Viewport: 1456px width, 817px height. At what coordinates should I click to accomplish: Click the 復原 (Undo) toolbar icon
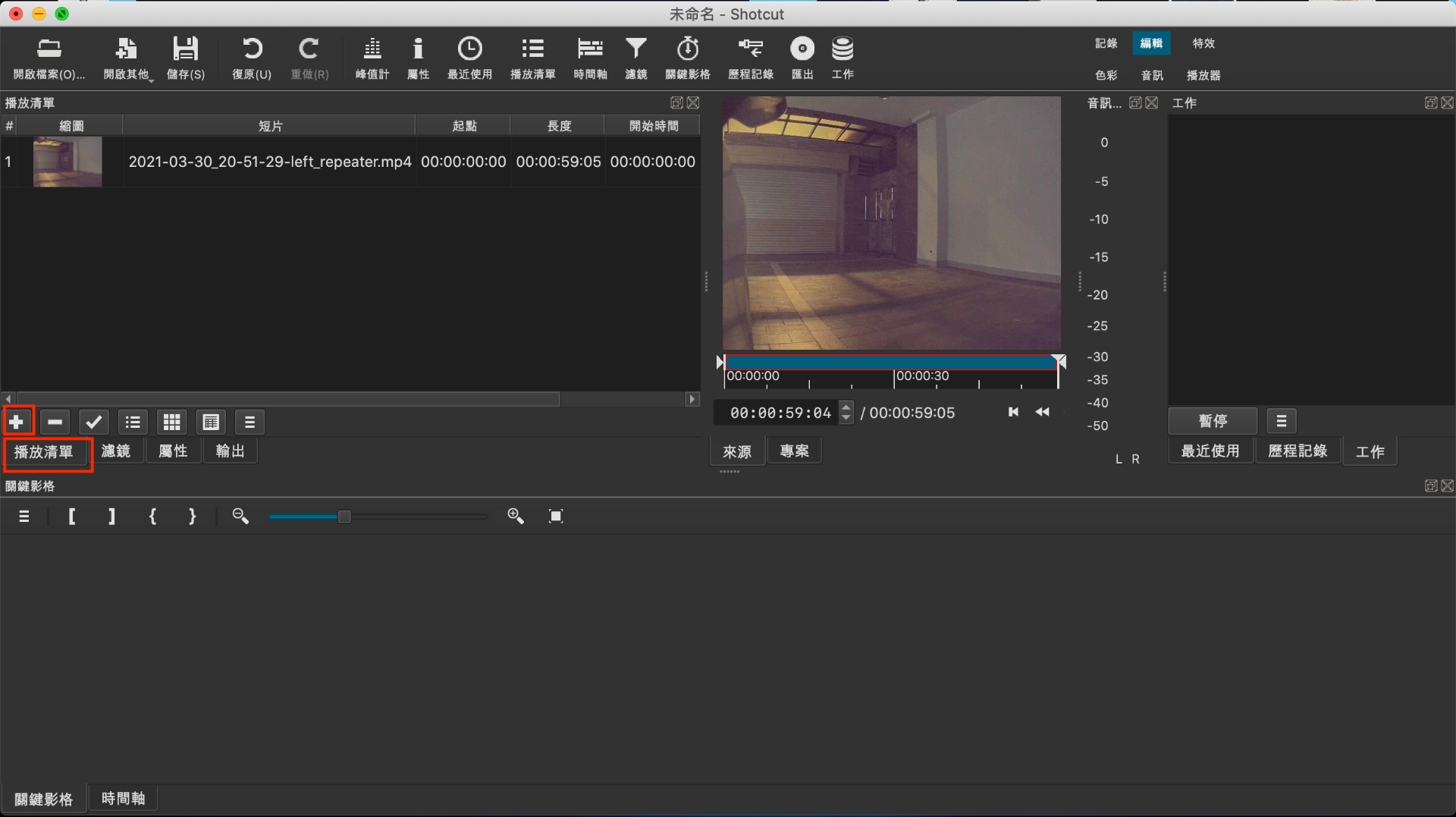[252, 58]
